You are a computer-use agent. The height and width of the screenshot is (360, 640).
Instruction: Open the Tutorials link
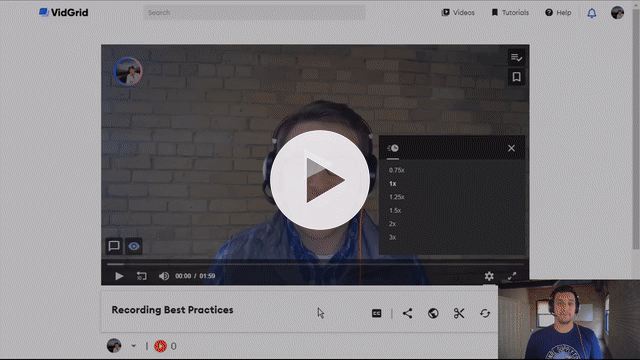pos(510,13)
